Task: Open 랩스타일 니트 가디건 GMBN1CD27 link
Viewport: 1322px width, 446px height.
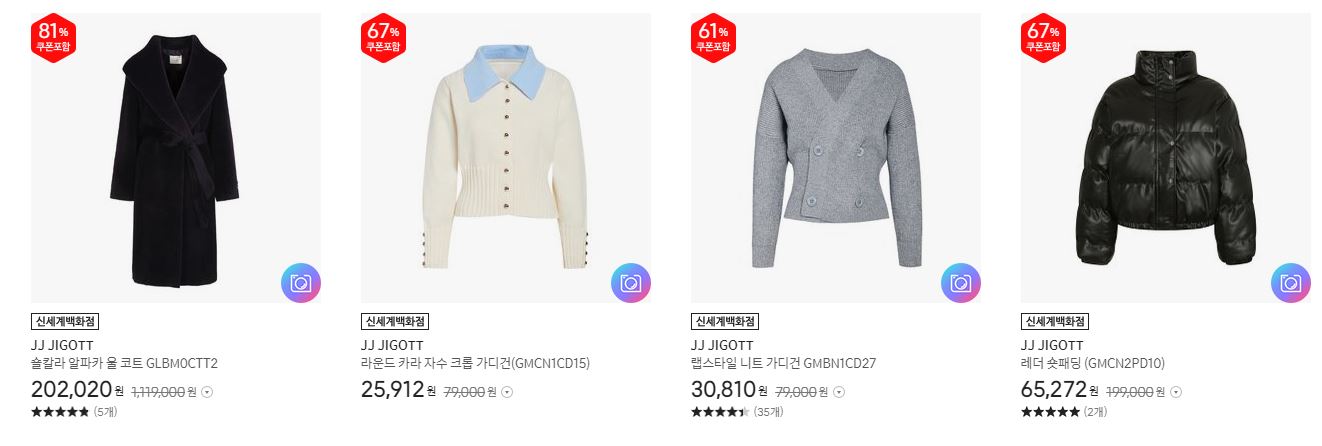Action: click(x=783, y=363)
